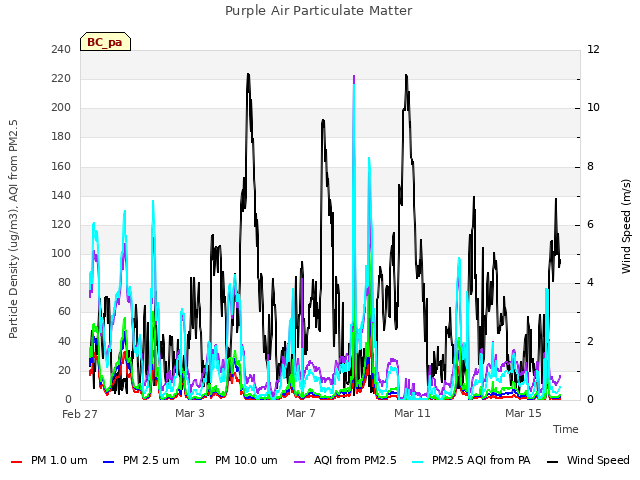Click the '200' left axis tick label

tap(61, 107)
